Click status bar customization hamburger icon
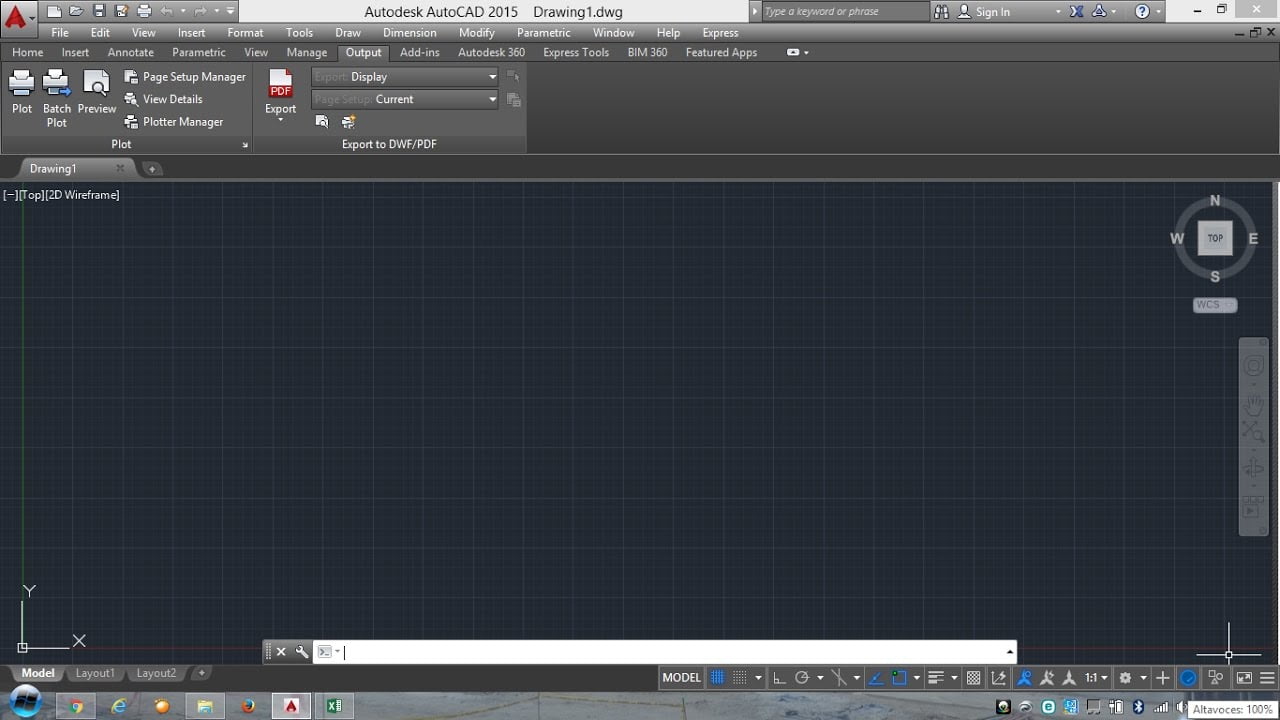 (1267, 678)
